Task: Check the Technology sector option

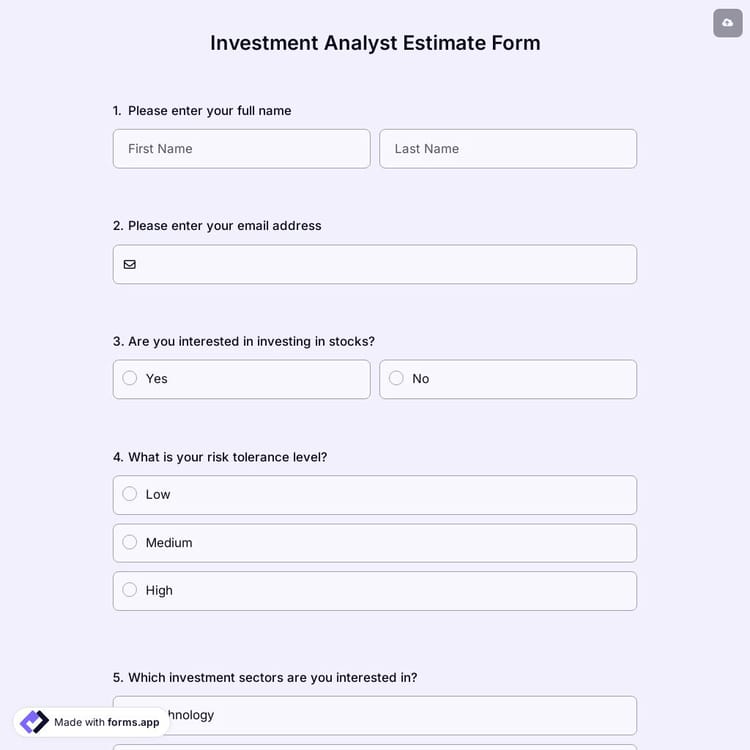Action: [400, 715]
